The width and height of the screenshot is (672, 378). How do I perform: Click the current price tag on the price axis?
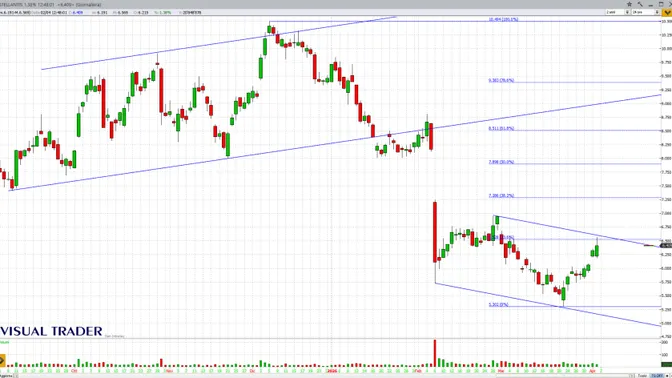[666, 246]
